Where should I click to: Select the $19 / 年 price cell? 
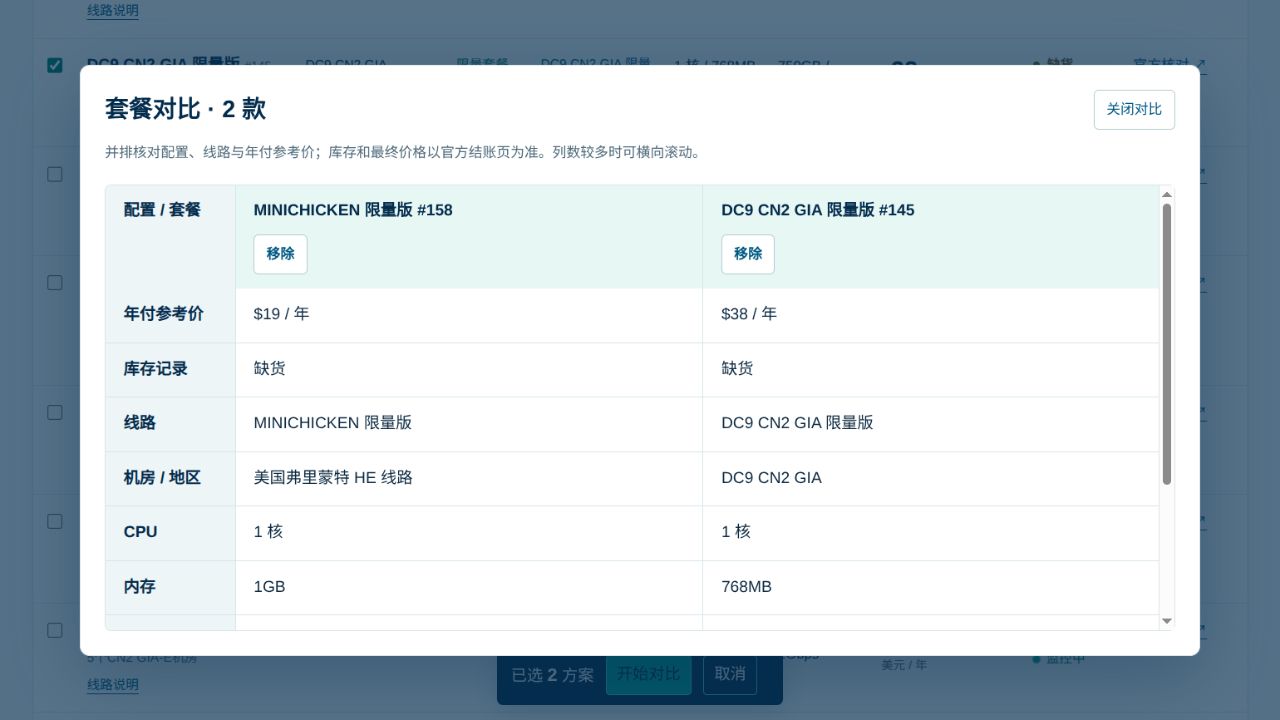pyautogui.click(x=469, y=316)
